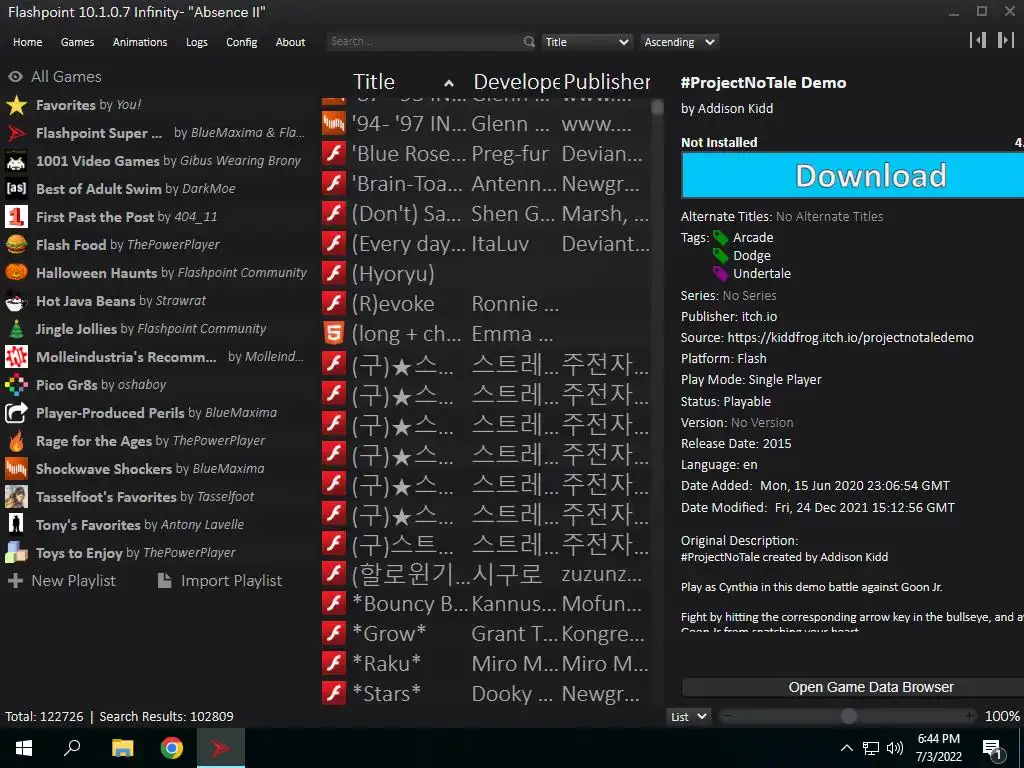Click the search magnifier icon in the search box
1024x768 pixels.
pos(529,41)
